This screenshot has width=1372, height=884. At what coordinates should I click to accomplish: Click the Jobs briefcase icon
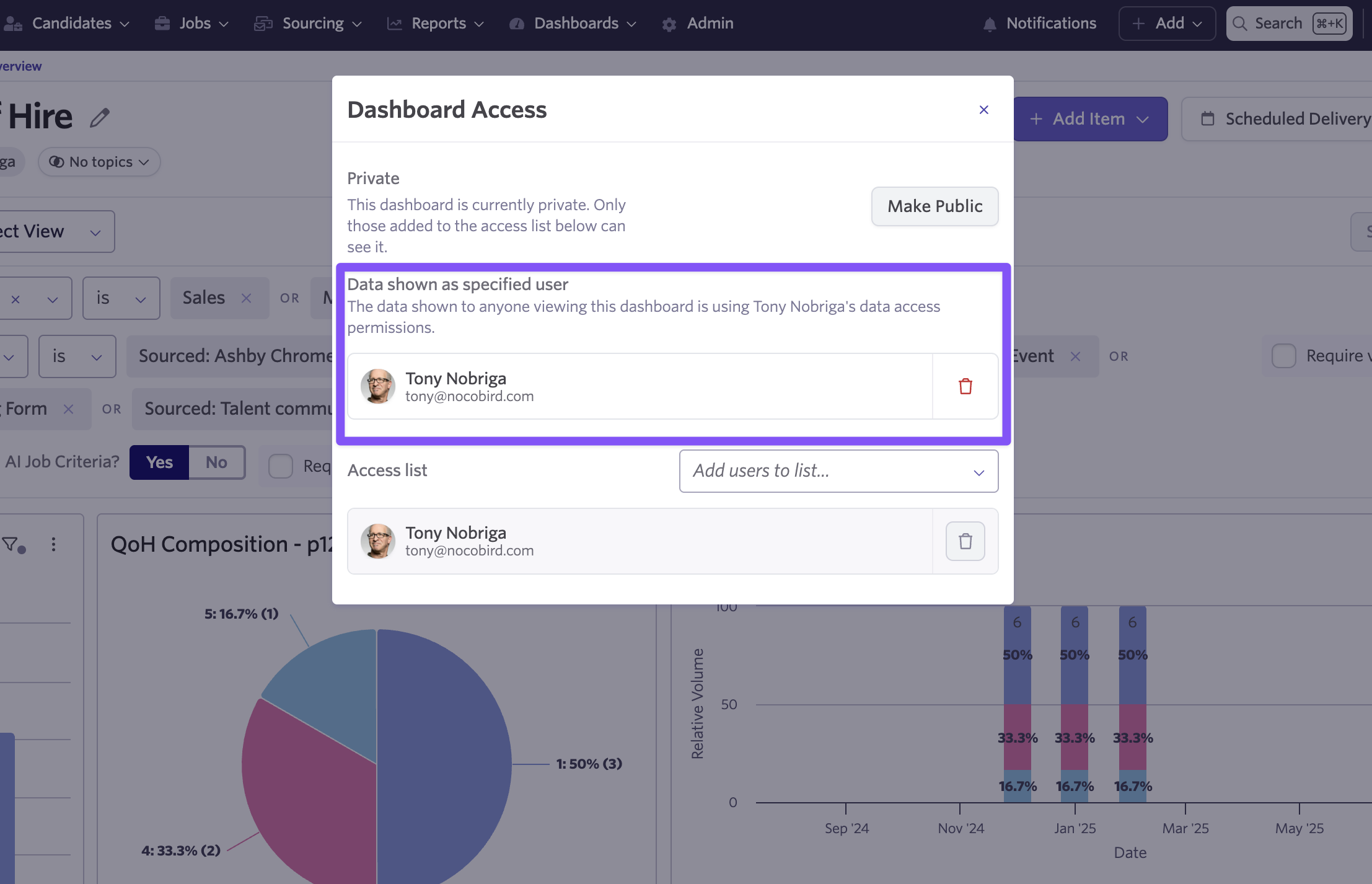[162, 24]
